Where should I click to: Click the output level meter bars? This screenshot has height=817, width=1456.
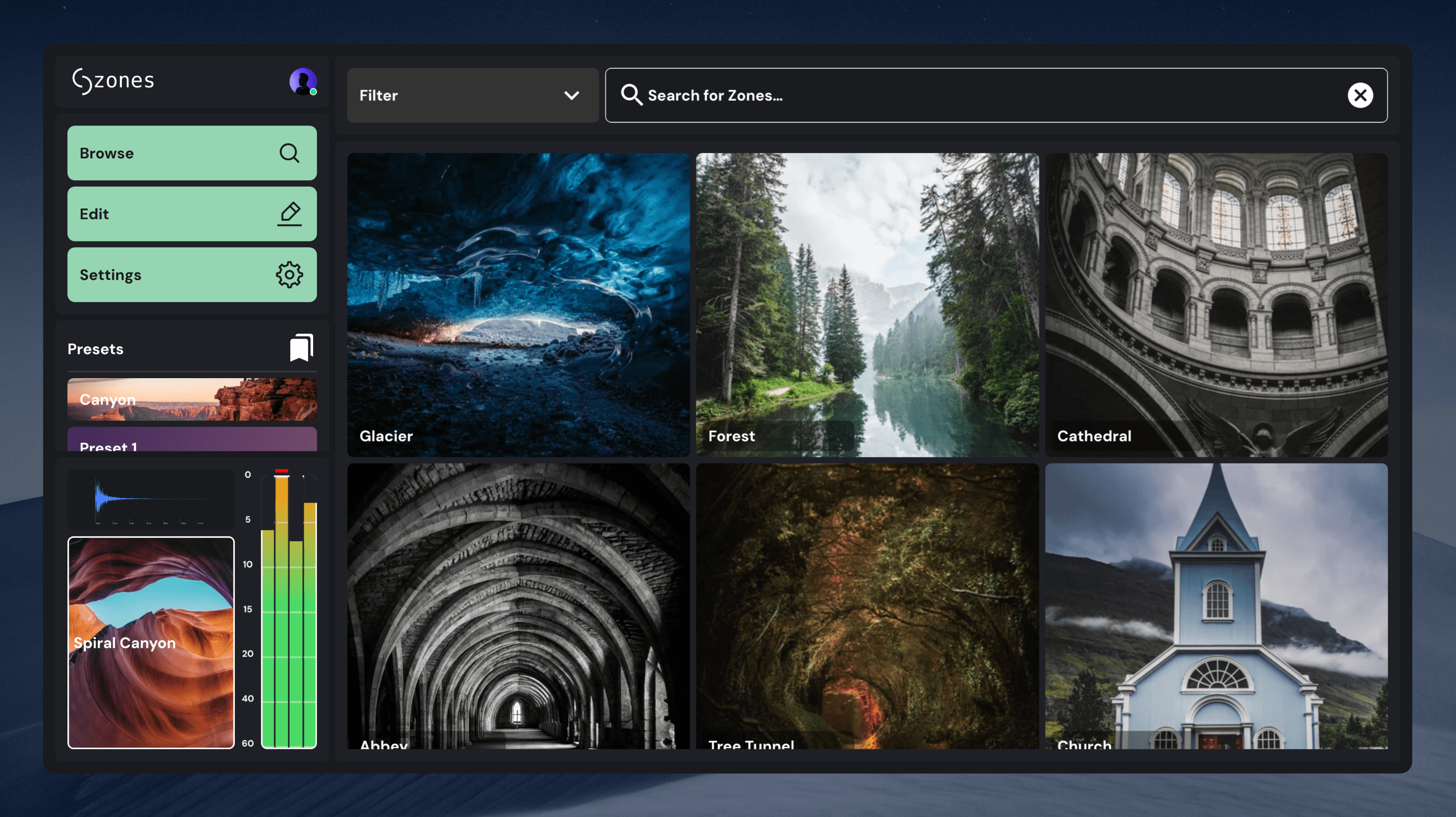tap(289, 610)
